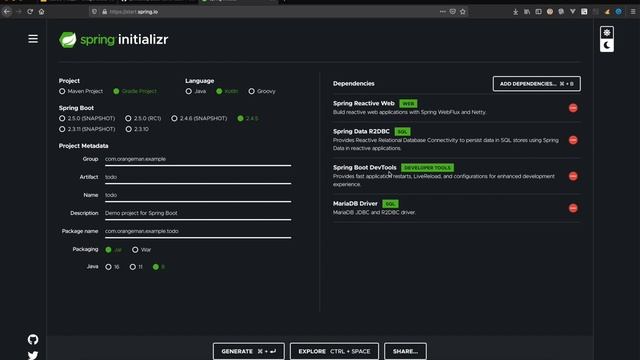Click the Explore button
Viewport: 640px width, 360px height.
(334, 351)
